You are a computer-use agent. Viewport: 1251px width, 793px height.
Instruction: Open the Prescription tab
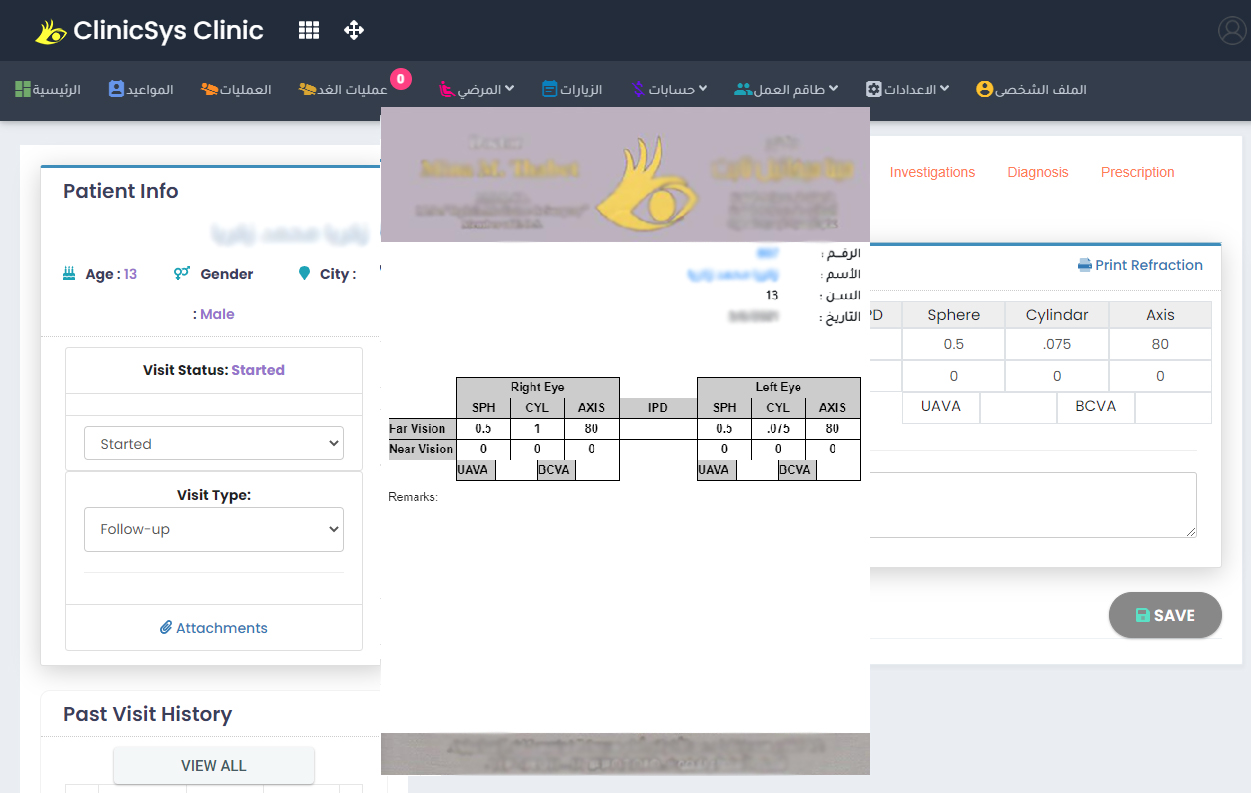(x=1137, y=172)
